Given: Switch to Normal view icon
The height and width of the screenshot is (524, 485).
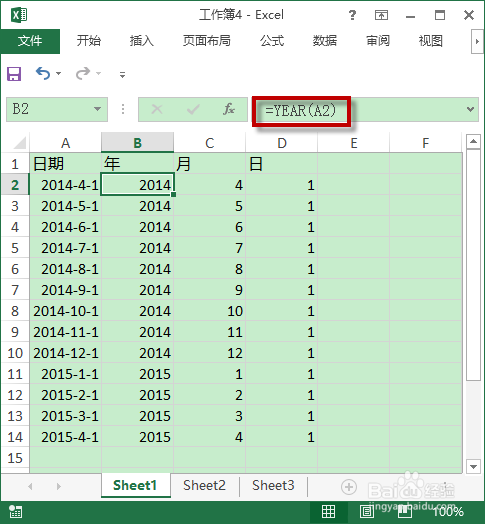Looking at the screenshot, I should point(328,512).
